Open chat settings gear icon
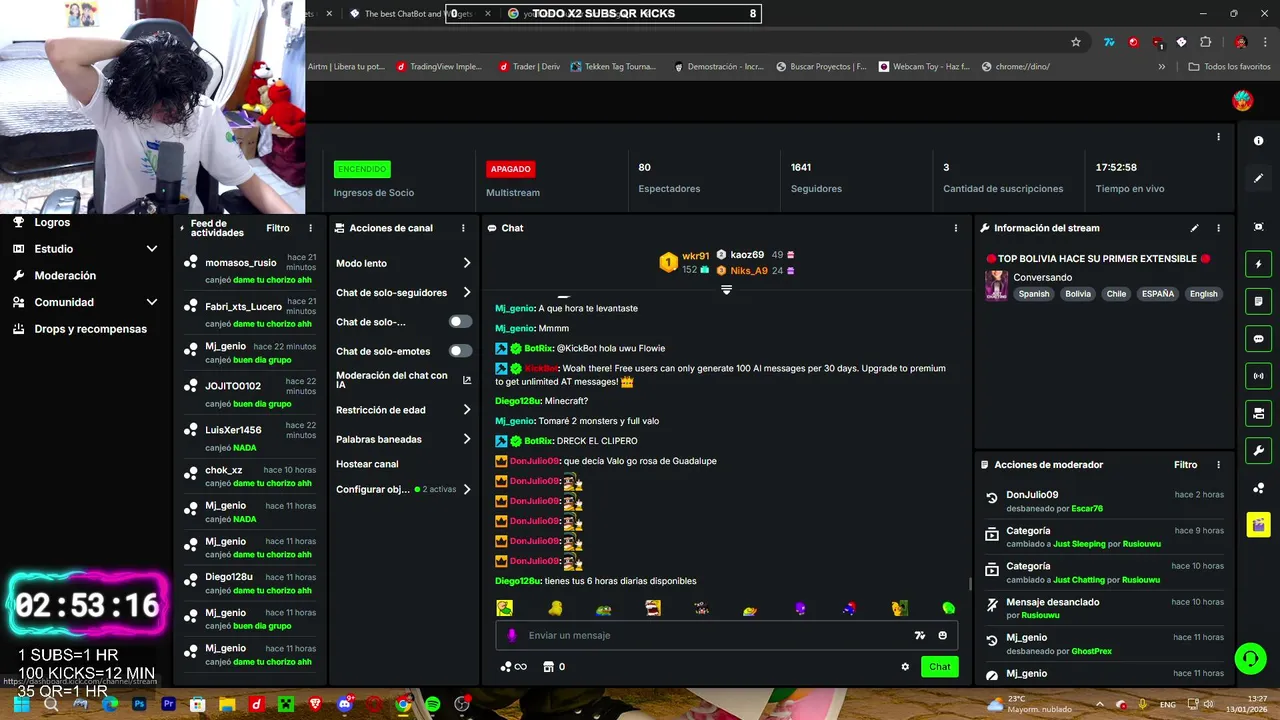 click(905, 667)
